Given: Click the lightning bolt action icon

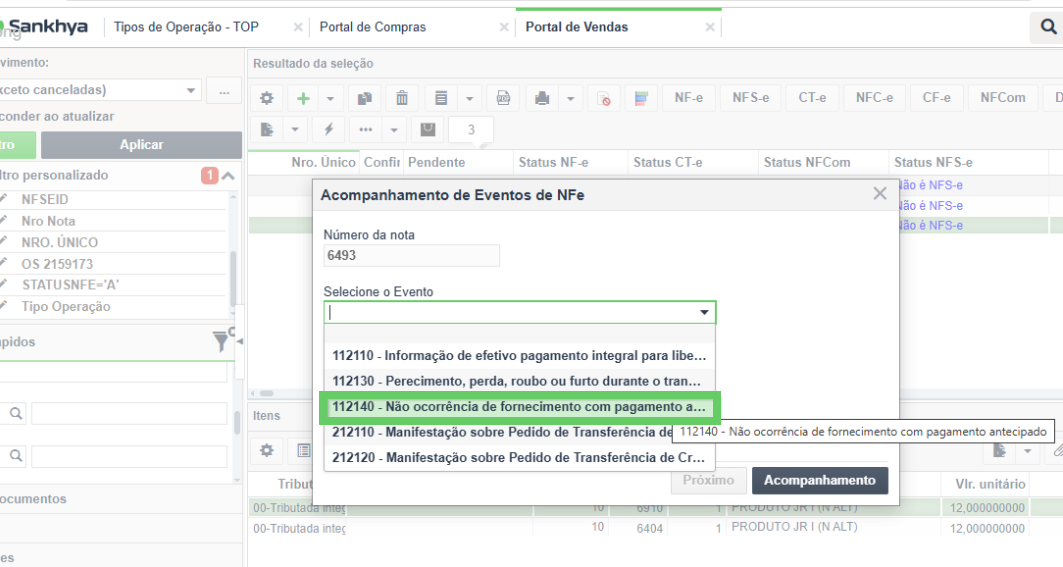Looking at the screenshot, I should 329,130.
